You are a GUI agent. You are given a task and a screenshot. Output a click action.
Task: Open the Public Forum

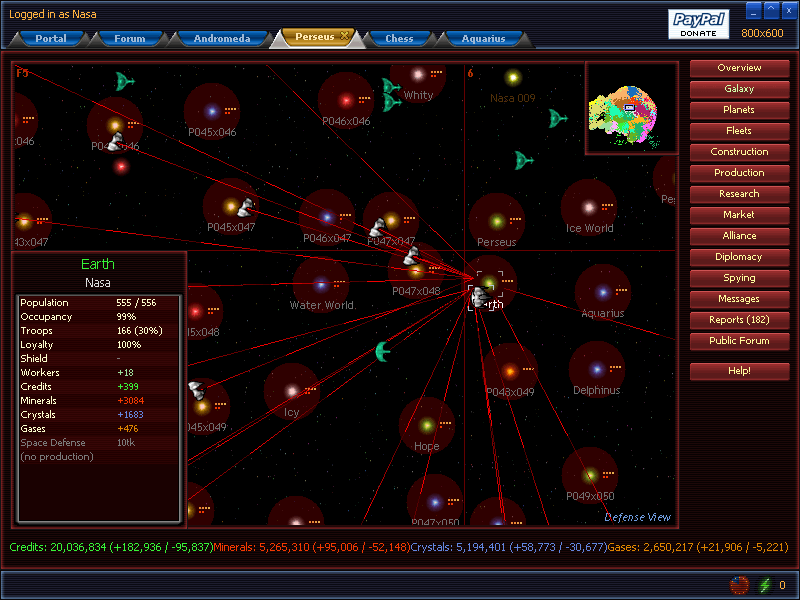coord(739,341)
